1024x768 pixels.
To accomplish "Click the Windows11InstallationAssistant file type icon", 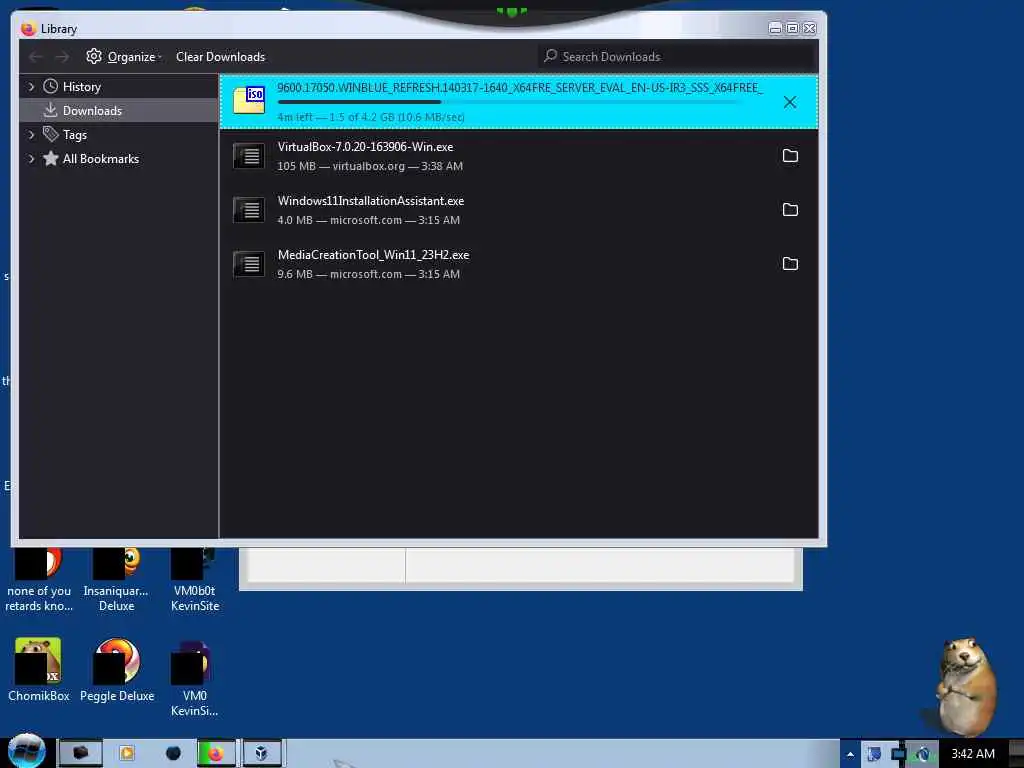I will (249, 210).
